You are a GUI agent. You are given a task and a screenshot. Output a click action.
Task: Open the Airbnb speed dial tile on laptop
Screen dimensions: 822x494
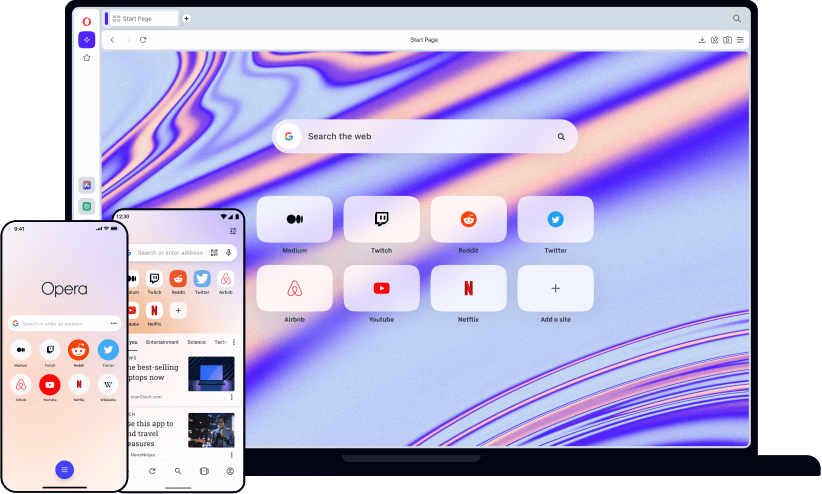[295, 288]
